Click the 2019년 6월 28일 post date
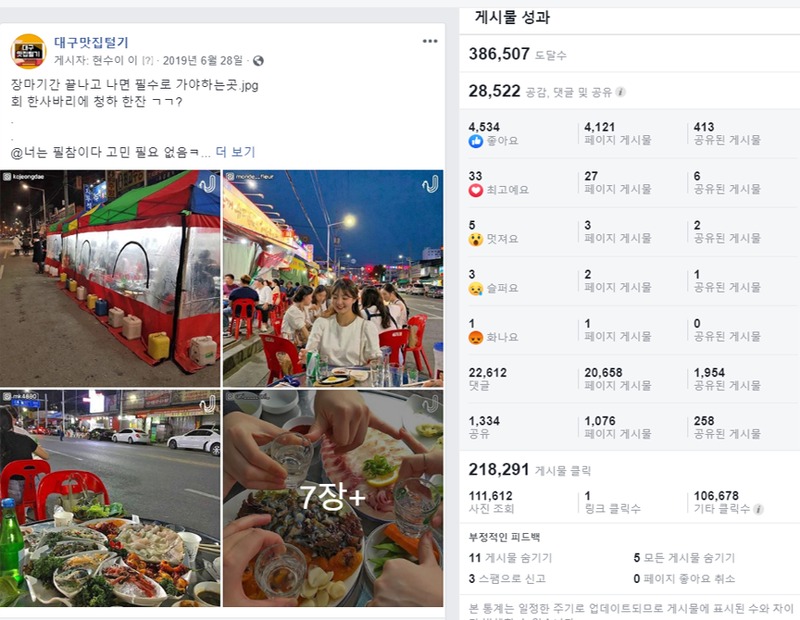This screenshot has height=620, width=800. pos(203,61)
